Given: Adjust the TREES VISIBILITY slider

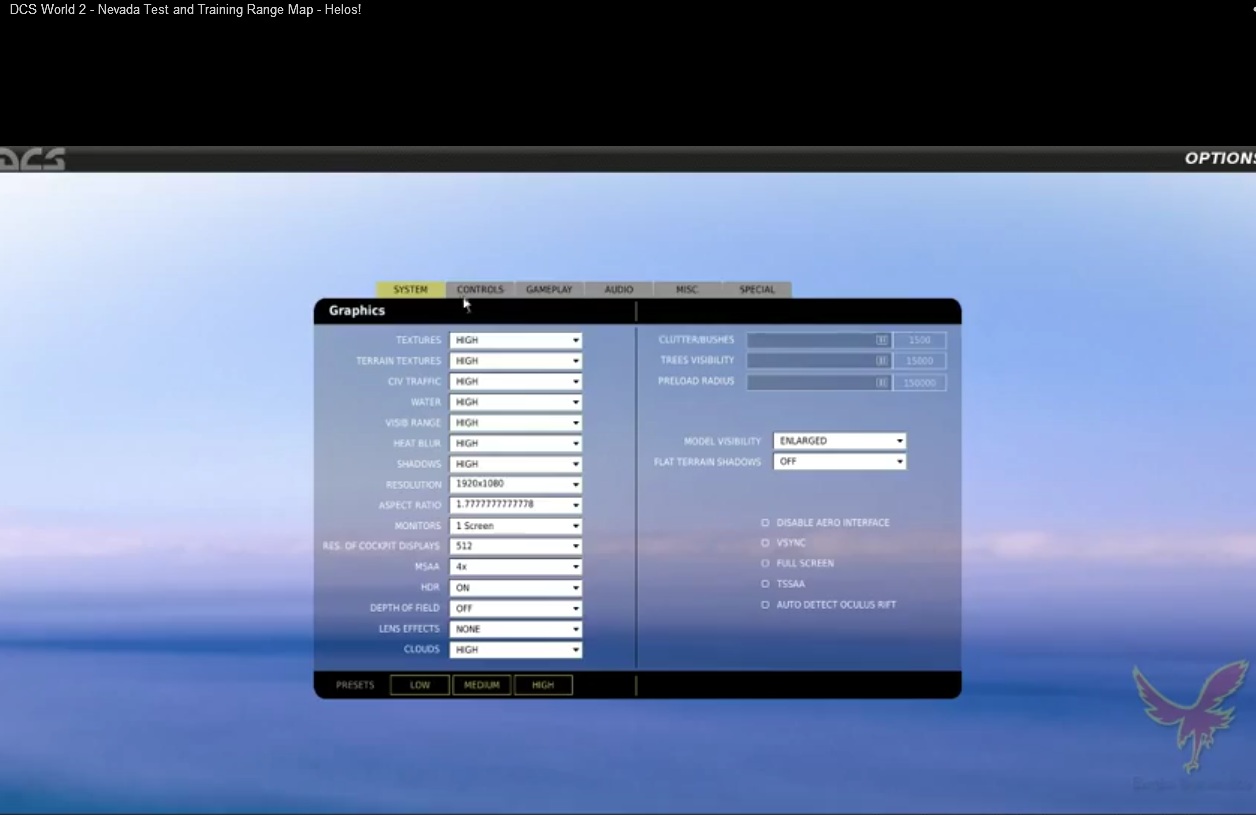Looking at the screenshot, I should click(818, 361).
